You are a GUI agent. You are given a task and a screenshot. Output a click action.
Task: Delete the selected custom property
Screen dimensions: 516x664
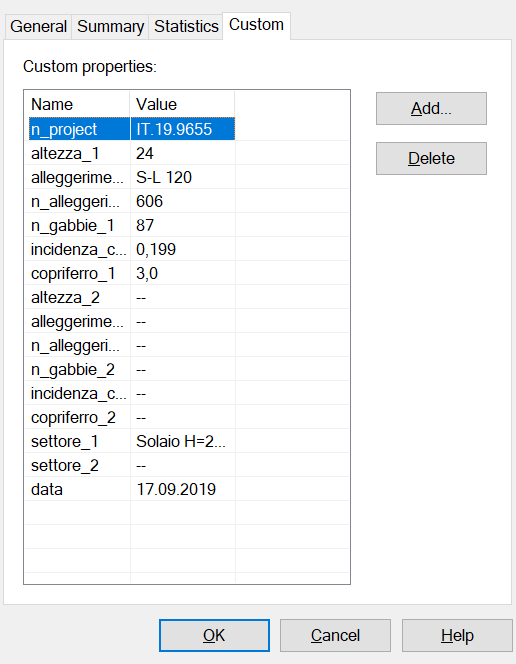point(431,158)
